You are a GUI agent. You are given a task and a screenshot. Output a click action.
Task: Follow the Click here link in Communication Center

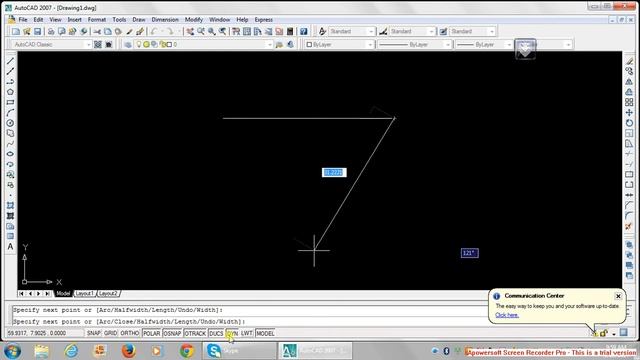pyautogui.click(x=507, y=315)
